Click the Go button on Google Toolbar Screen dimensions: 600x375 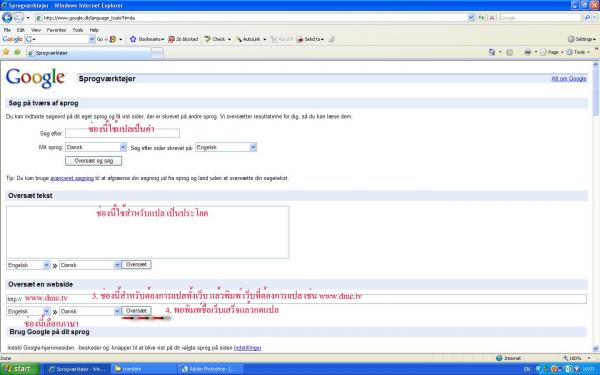(100, 39)
